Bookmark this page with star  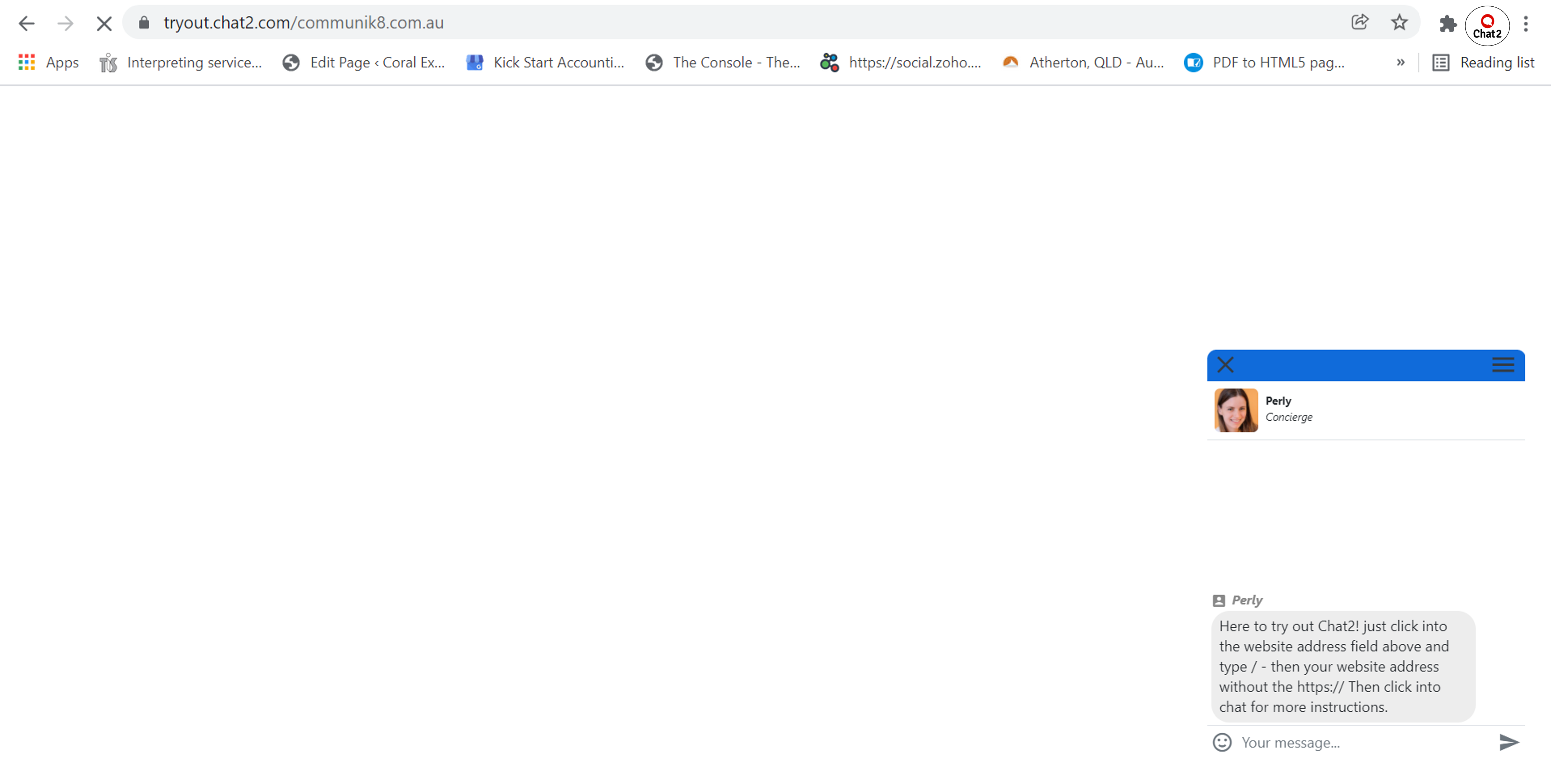pyautogui.click(x=1399, y=23)
